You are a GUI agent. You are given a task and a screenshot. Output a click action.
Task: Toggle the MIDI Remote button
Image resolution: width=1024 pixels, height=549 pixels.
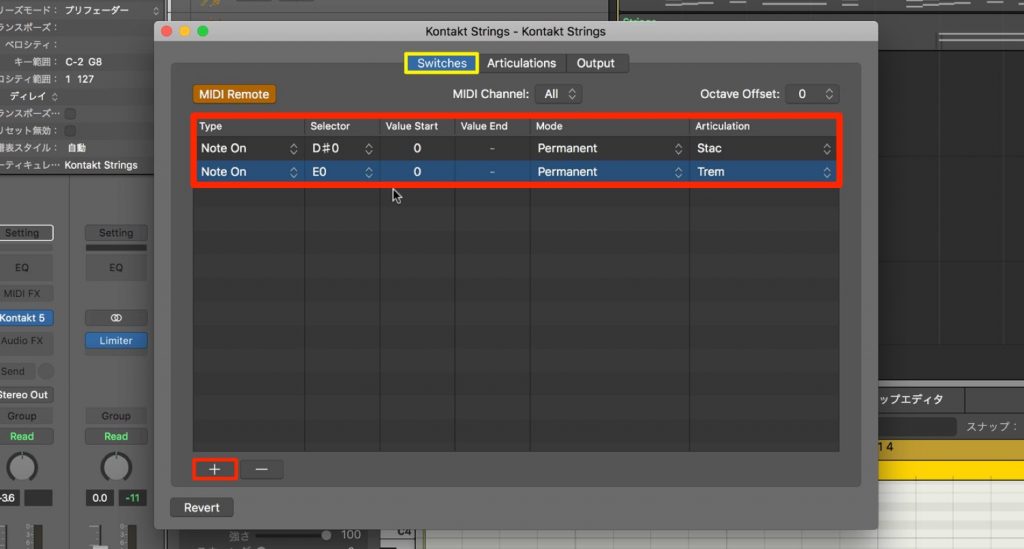click(234, 94)
